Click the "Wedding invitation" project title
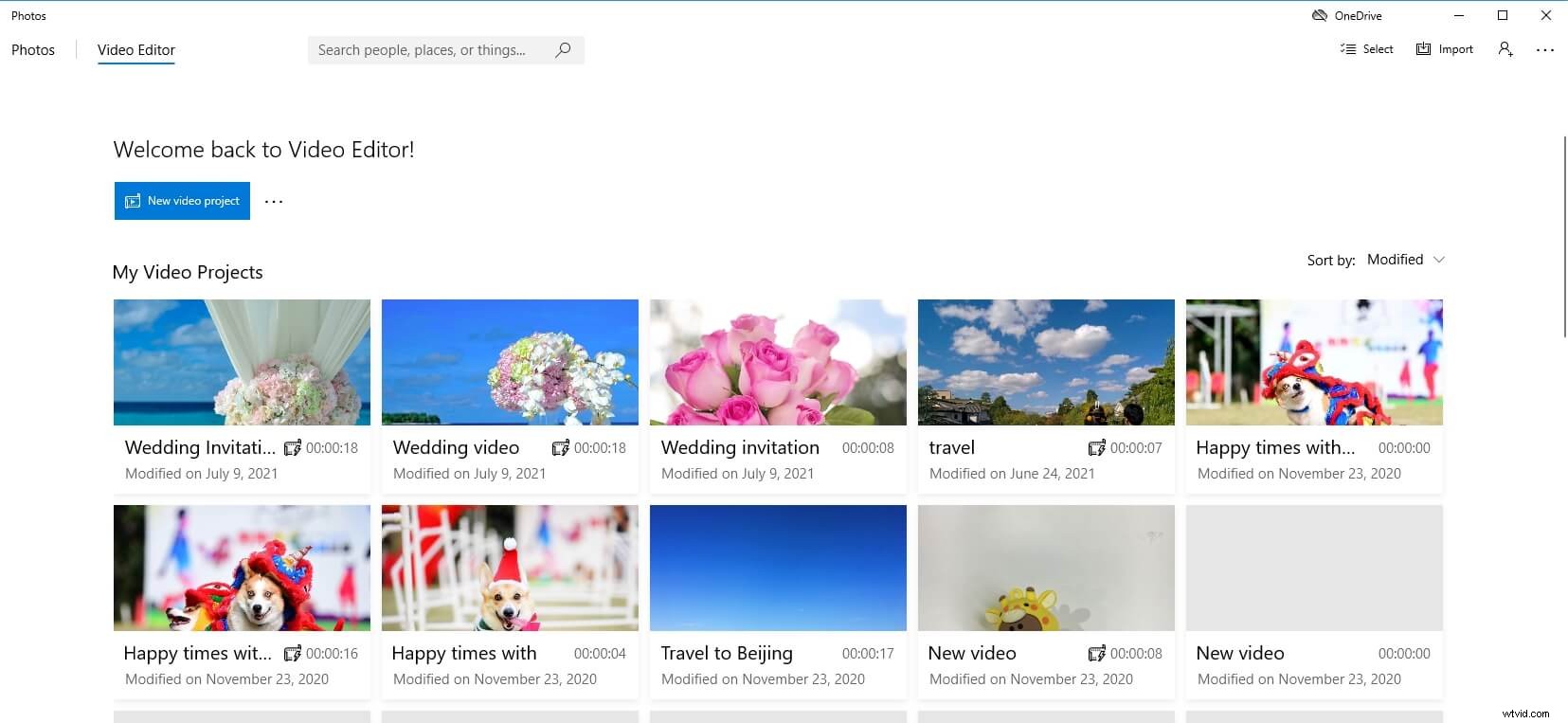1568x723 pixels. [740, 447]
